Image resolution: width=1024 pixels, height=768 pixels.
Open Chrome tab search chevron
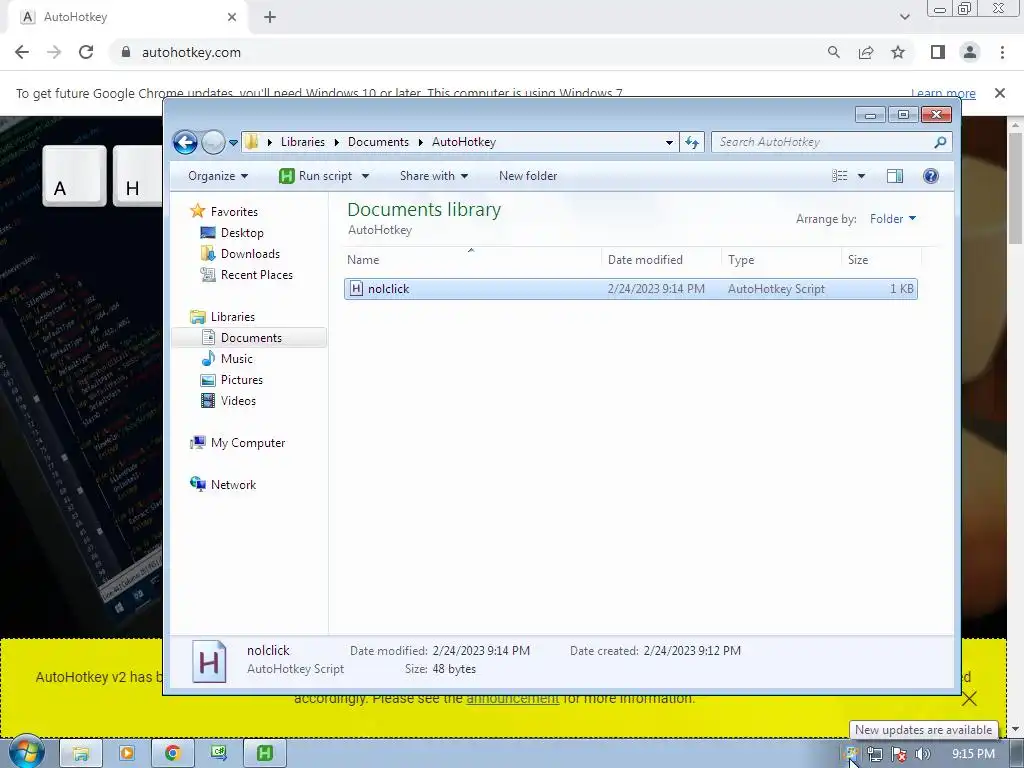[904, 17]
